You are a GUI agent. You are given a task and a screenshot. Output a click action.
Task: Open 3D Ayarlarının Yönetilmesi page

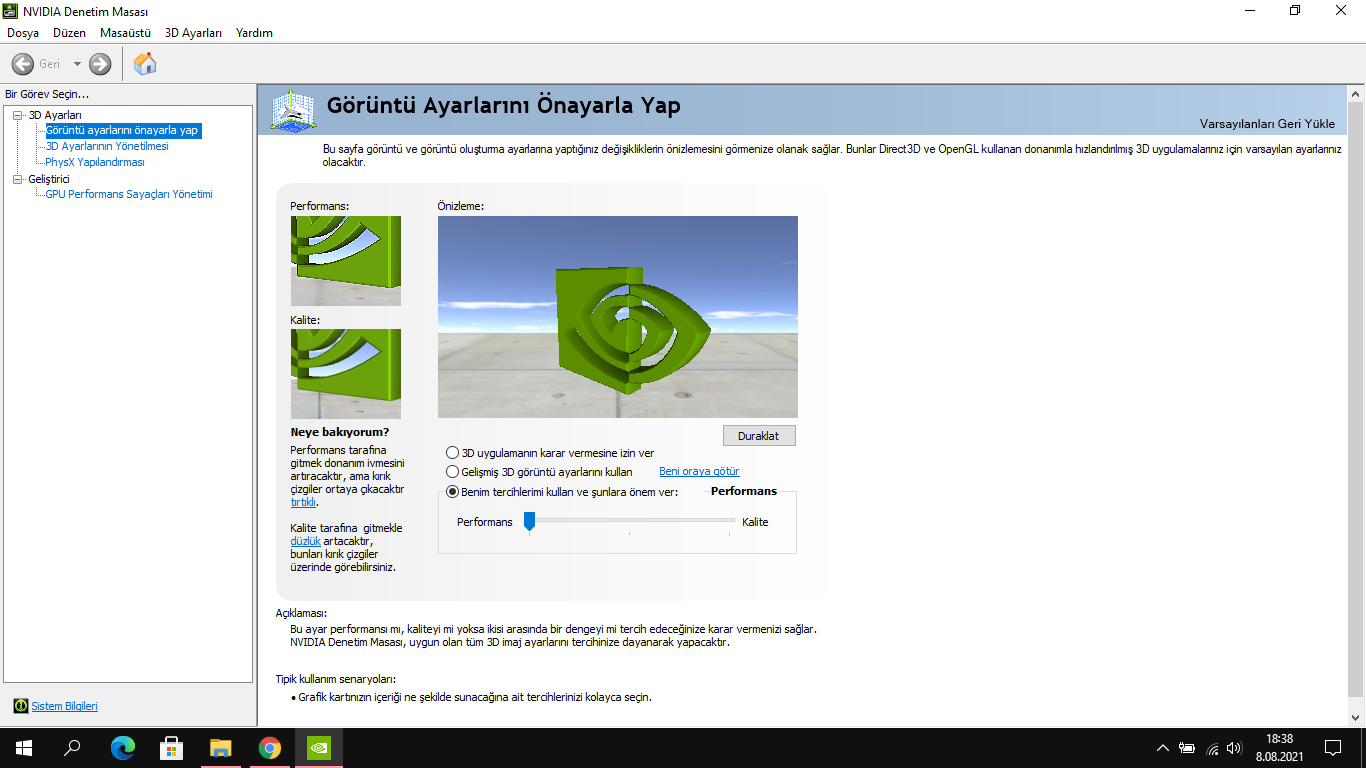coord(107,146)
